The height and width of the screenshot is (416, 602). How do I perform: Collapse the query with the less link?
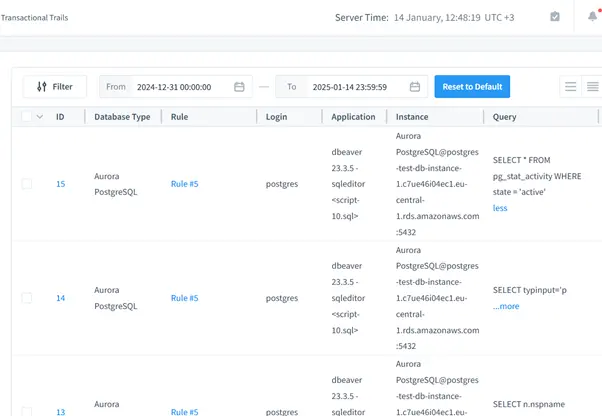click(x=500, y=208)
